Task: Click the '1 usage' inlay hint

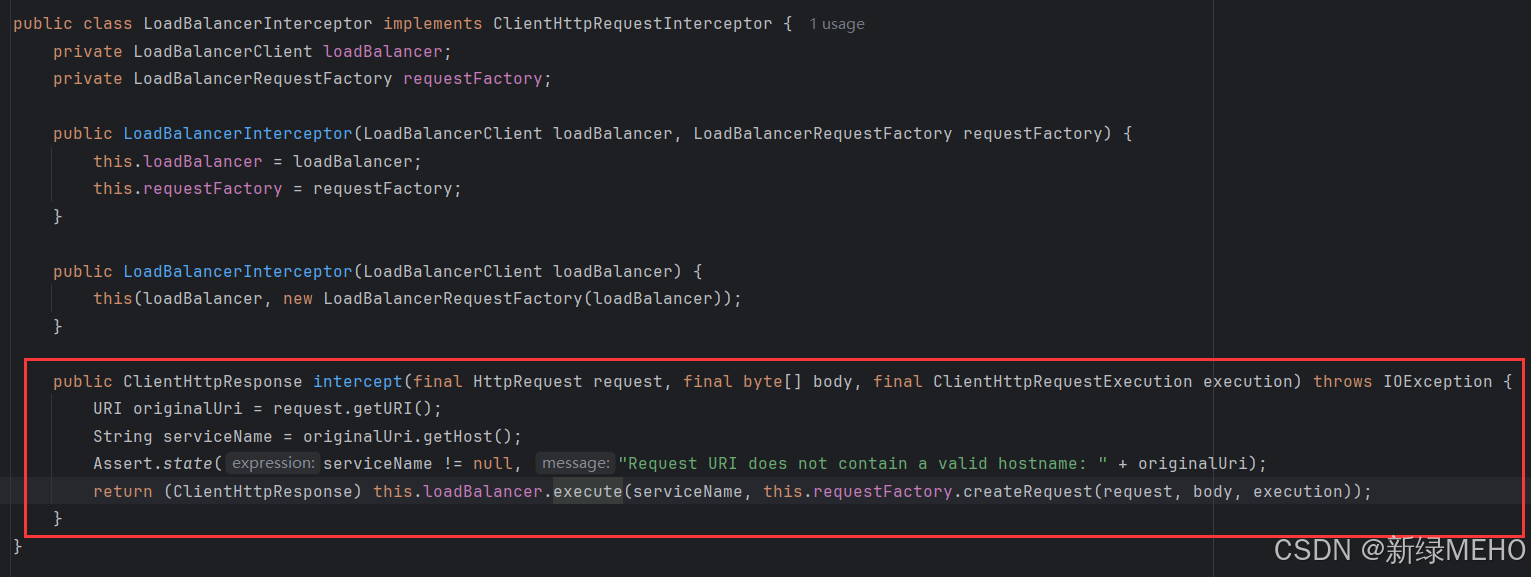Action: [837, 24]
